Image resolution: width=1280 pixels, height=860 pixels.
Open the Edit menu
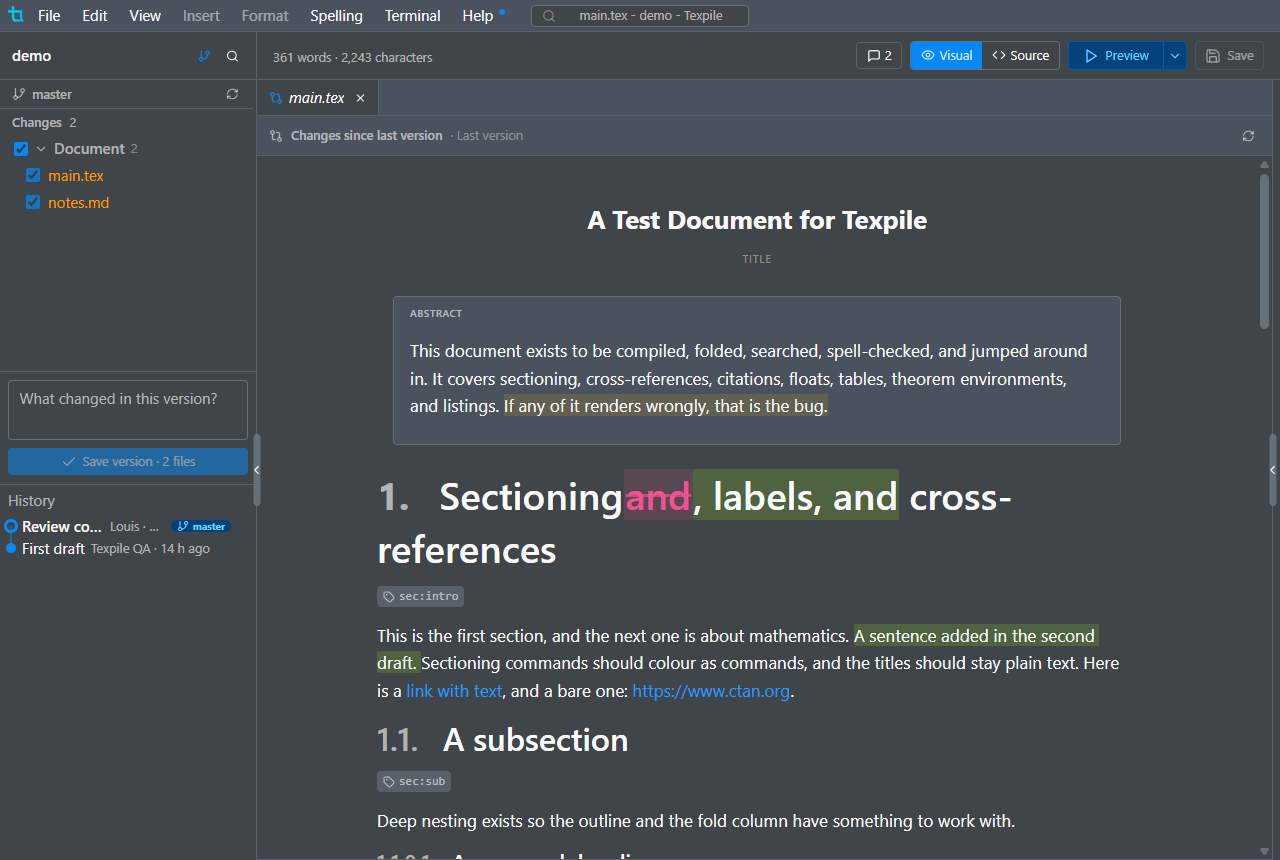click(95, 16)
